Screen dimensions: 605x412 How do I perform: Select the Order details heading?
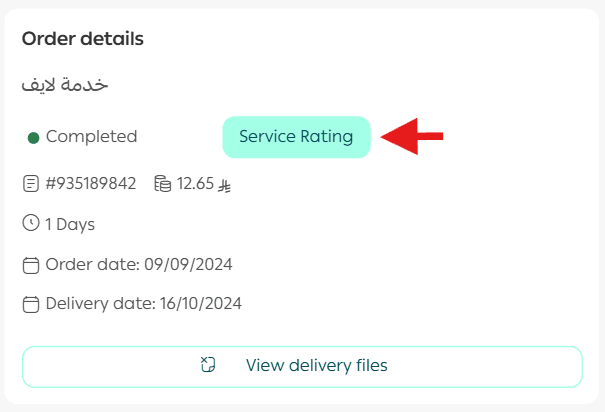(x=83, y=39)
